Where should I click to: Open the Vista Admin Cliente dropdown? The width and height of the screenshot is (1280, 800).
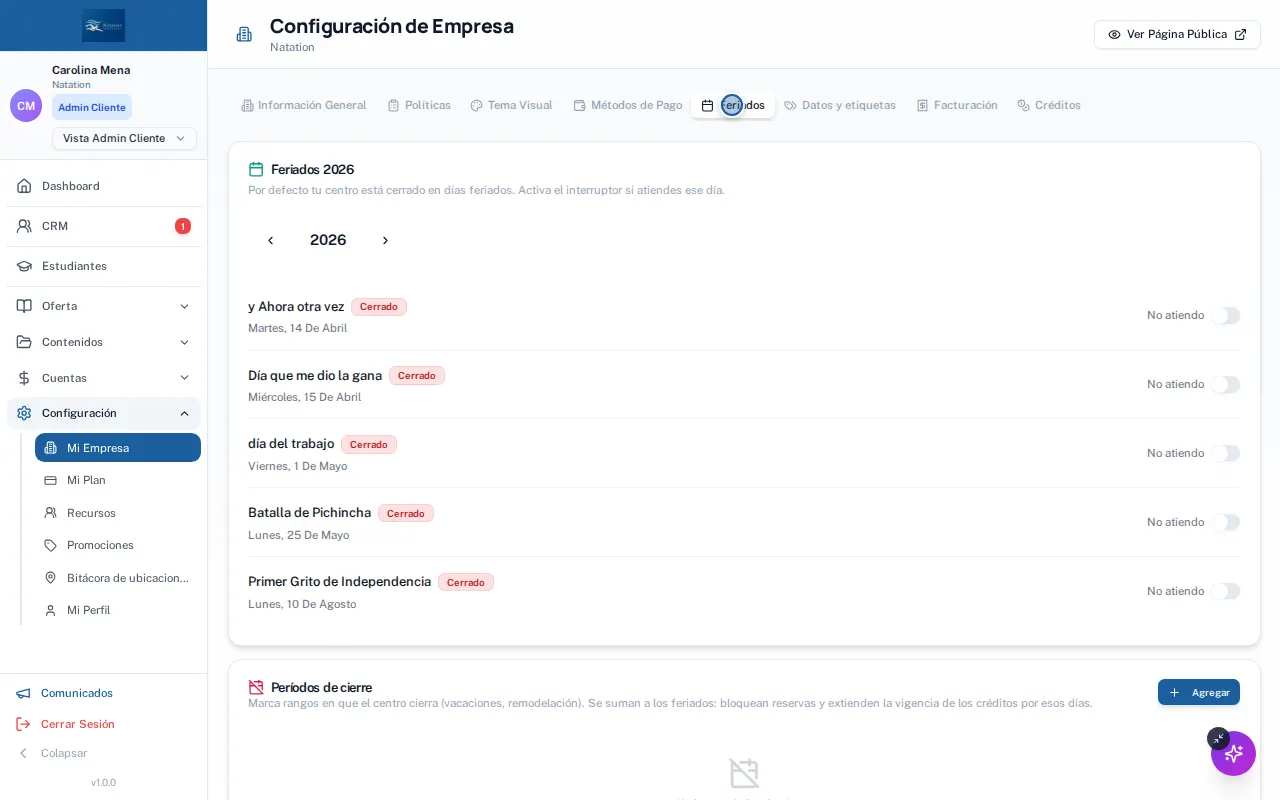(124, 138)
